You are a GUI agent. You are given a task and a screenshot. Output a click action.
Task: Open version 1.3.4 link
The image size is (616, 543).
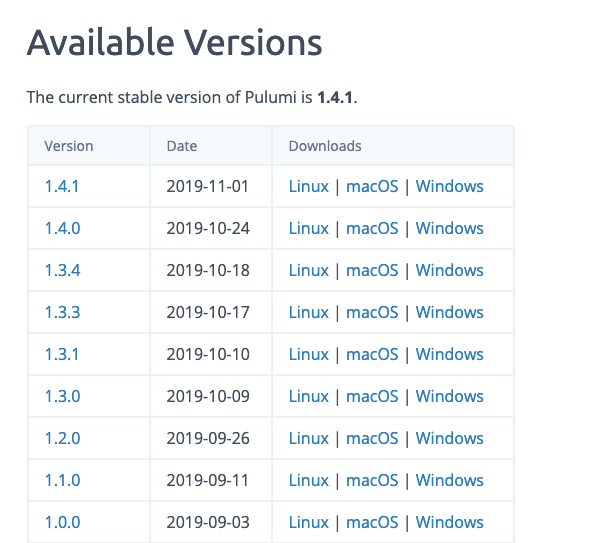[62, 270]
